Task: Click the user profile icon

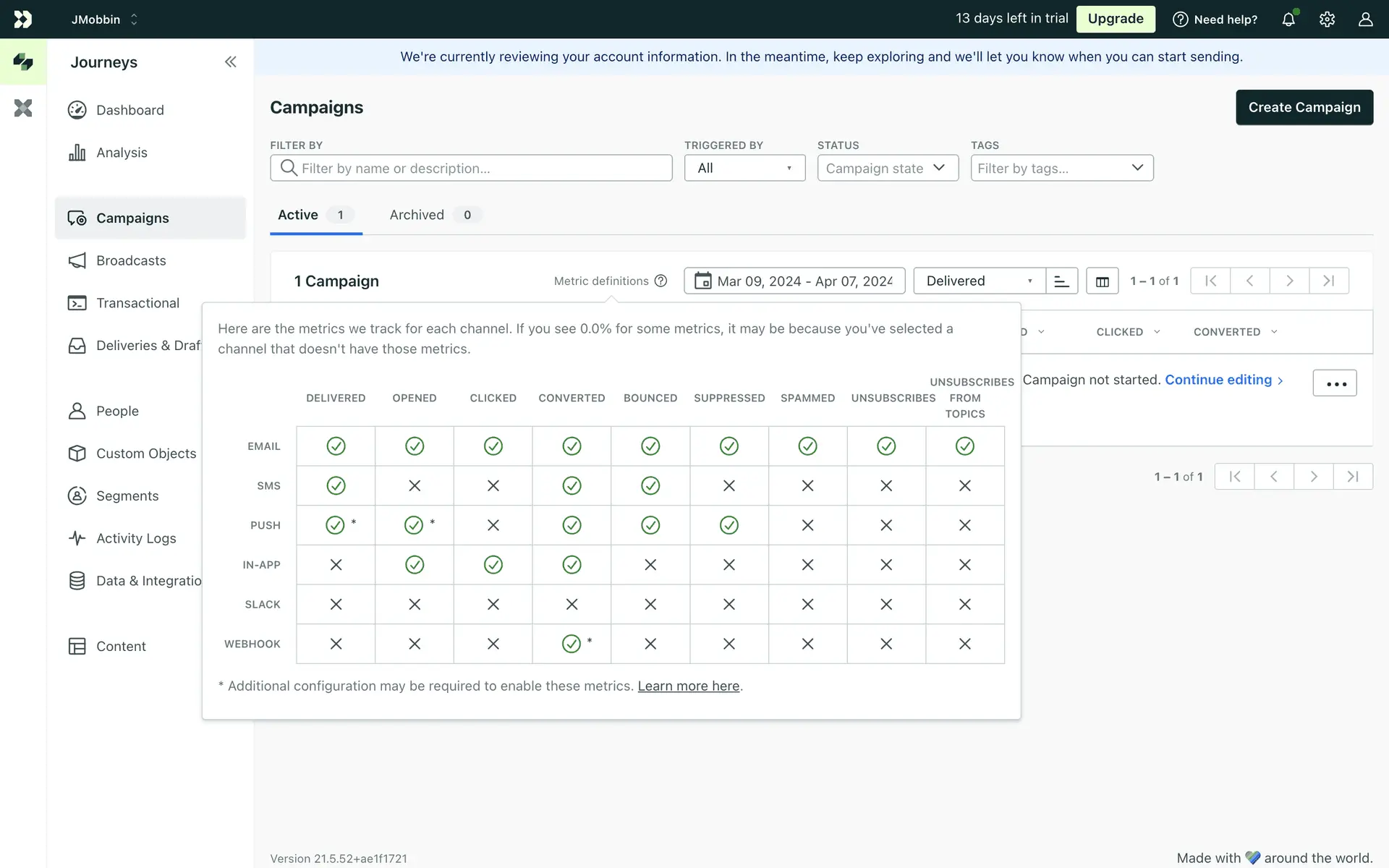Action: point(1365,20)
